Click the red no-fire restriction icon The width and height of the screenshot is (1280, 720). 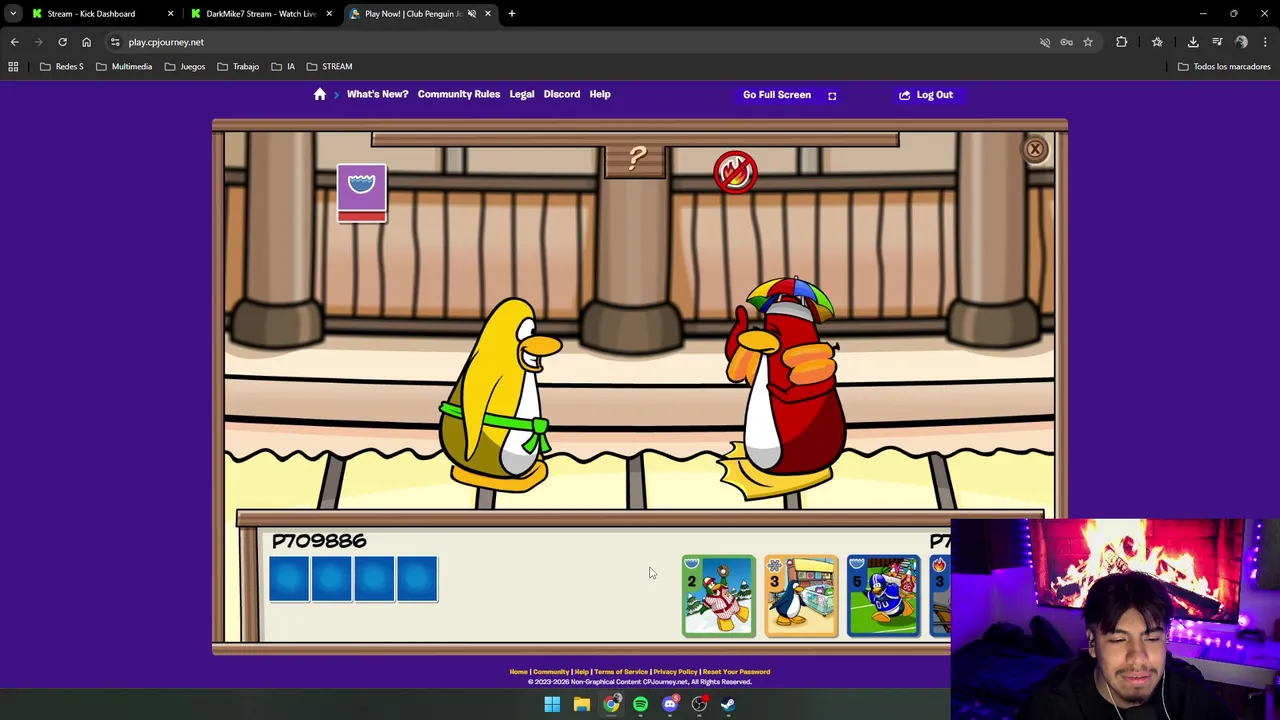(735, 172)
